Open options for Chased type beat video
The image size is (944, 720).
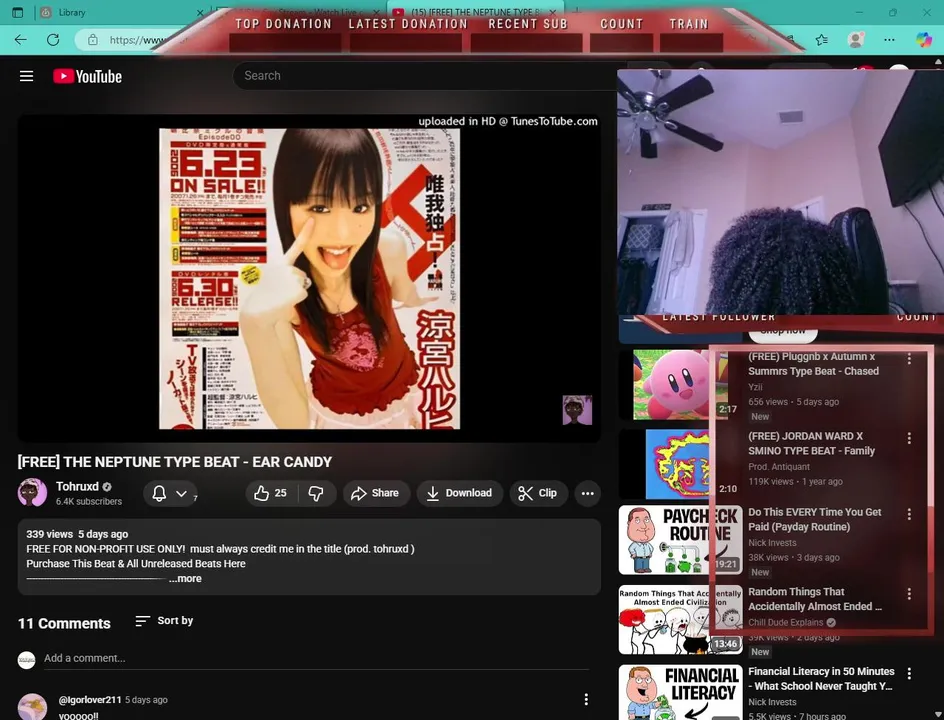pyautogui.click(x=909, y=359)
